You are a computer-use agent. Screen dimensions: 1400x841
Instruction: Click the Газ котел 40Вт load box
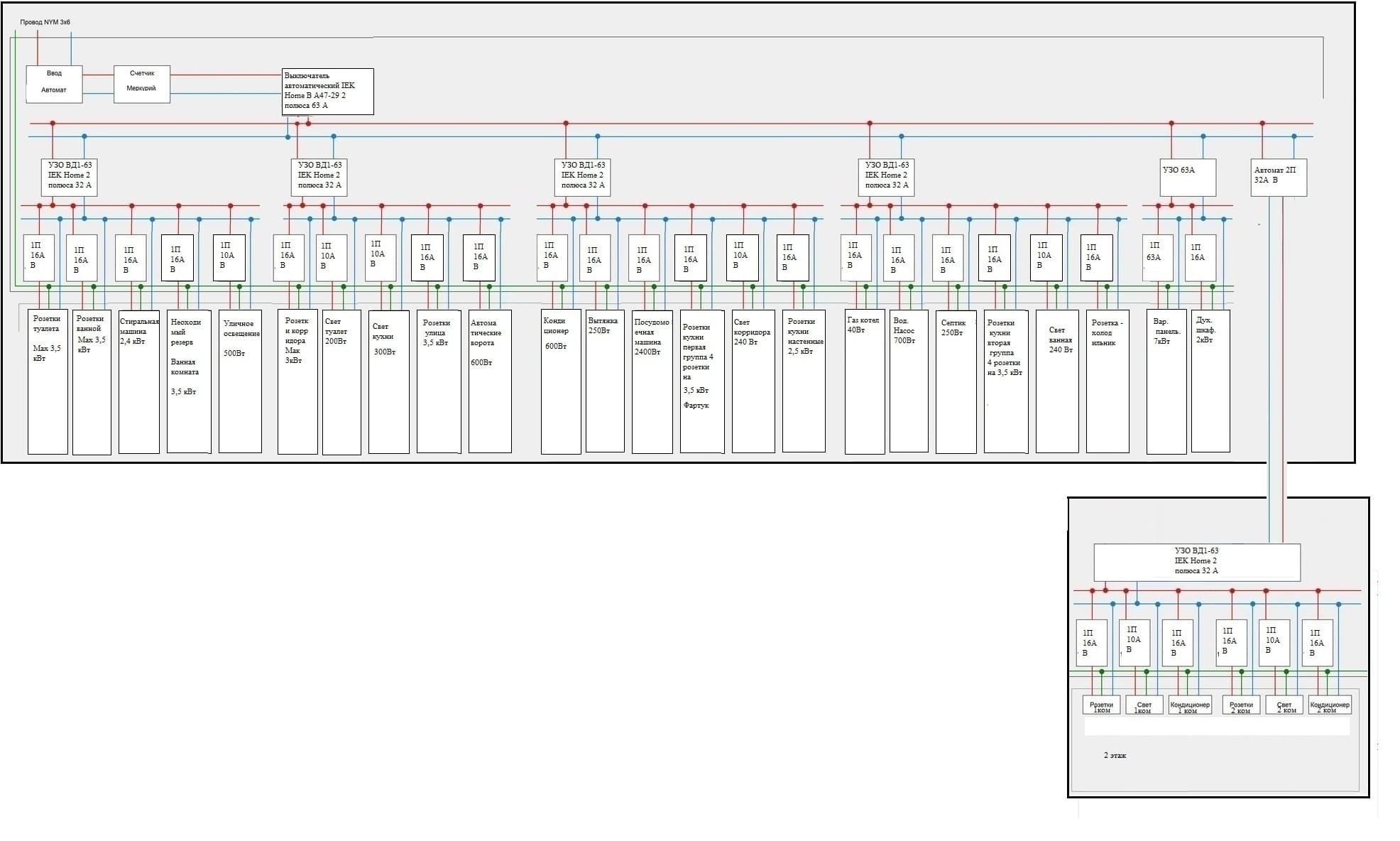point(865,381)
